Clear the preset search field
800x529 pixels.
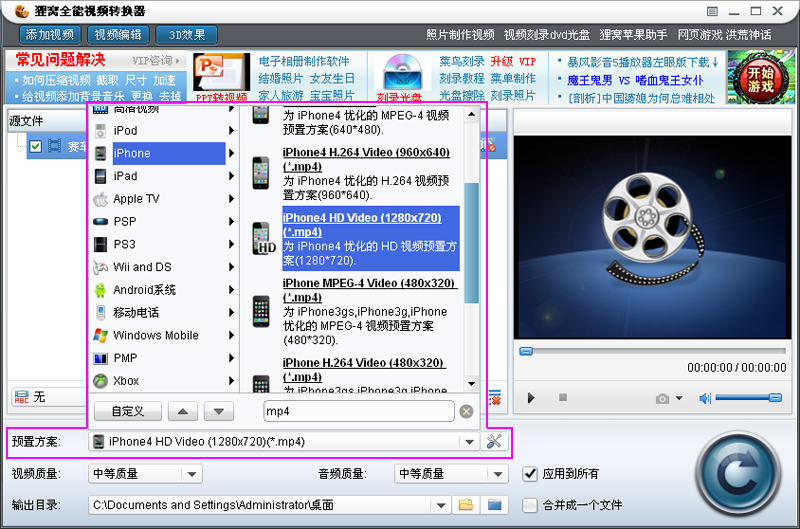point(466,411)
